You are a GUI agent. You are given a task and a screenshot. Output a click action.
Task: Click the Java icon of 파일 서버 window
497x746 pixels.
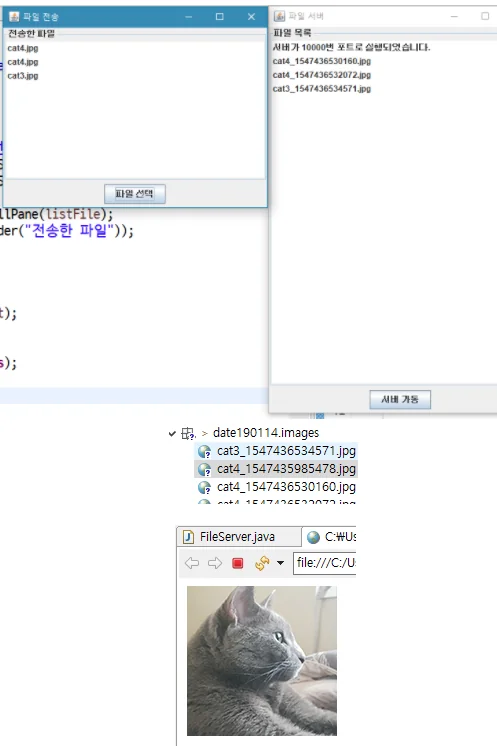point(279,16)
